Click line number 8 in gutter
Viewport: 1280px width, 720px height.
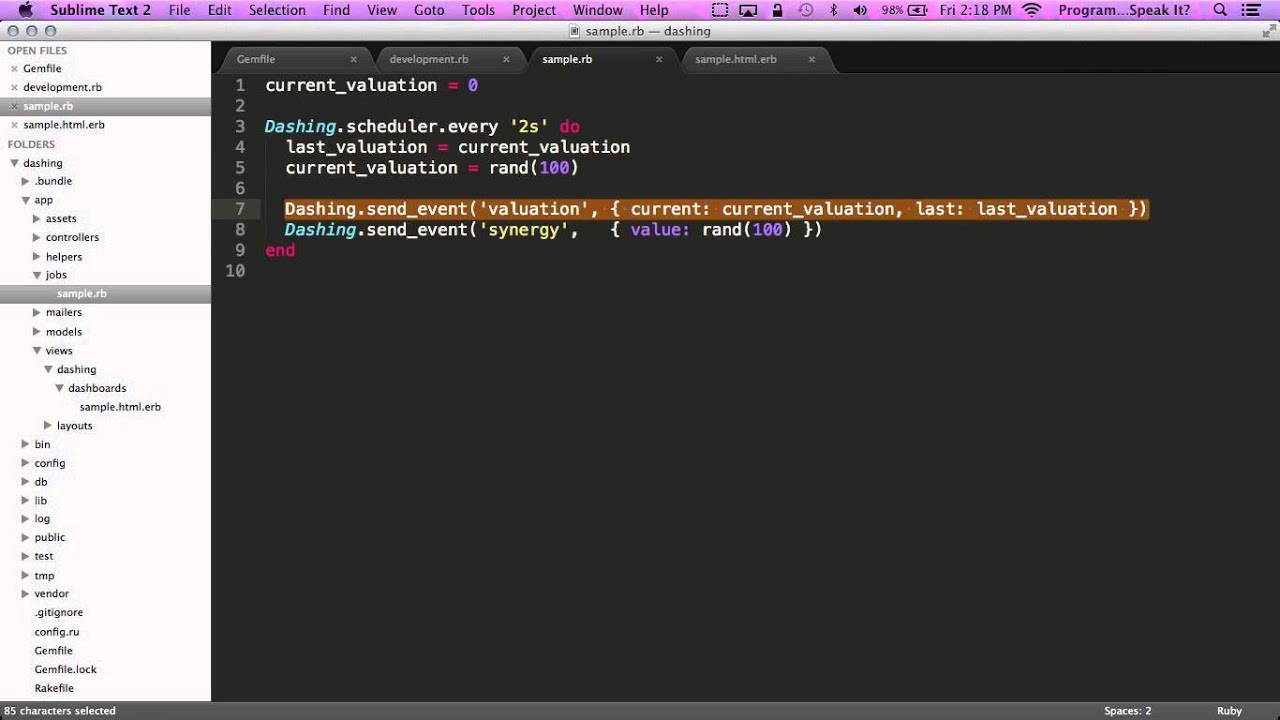pos(240,230)
